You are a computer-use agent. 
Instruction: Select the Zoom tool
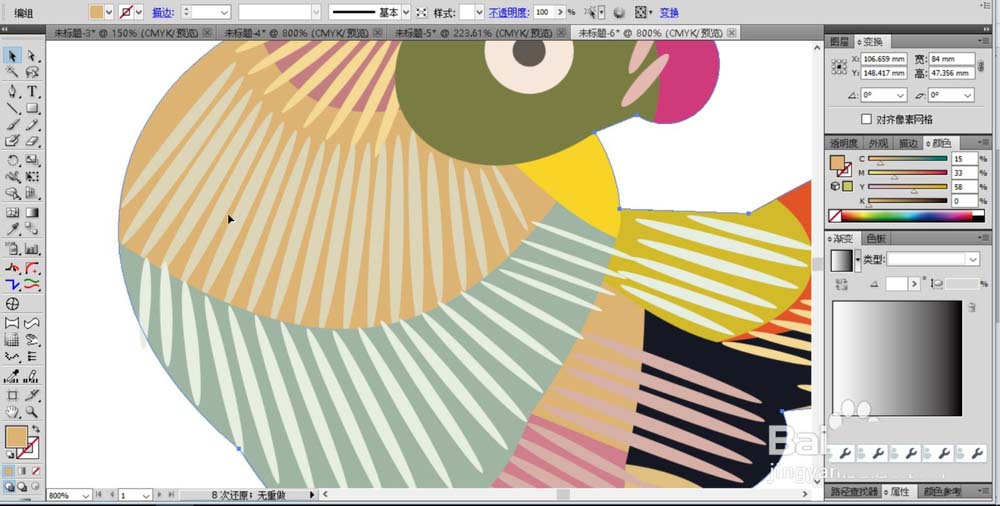point(32,412)
